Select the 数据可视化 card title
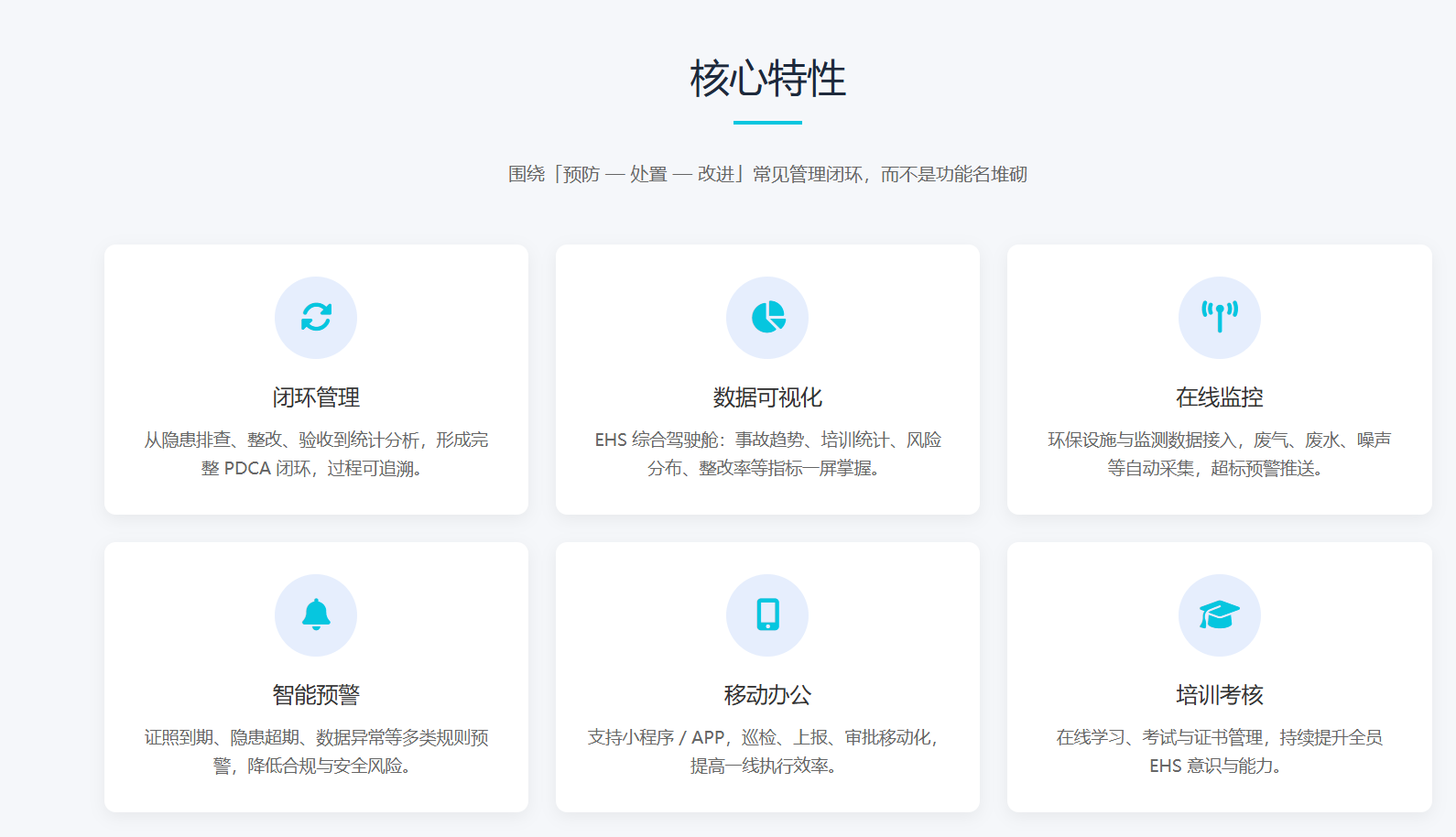This screenshot has width=1456, height=837. (x=767, y=397)
